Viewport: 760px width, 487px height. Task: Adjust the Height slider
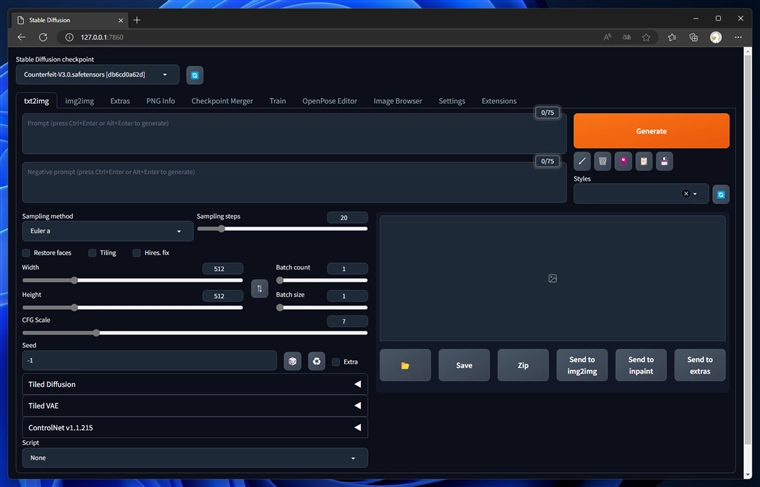[x=132, y=308]
